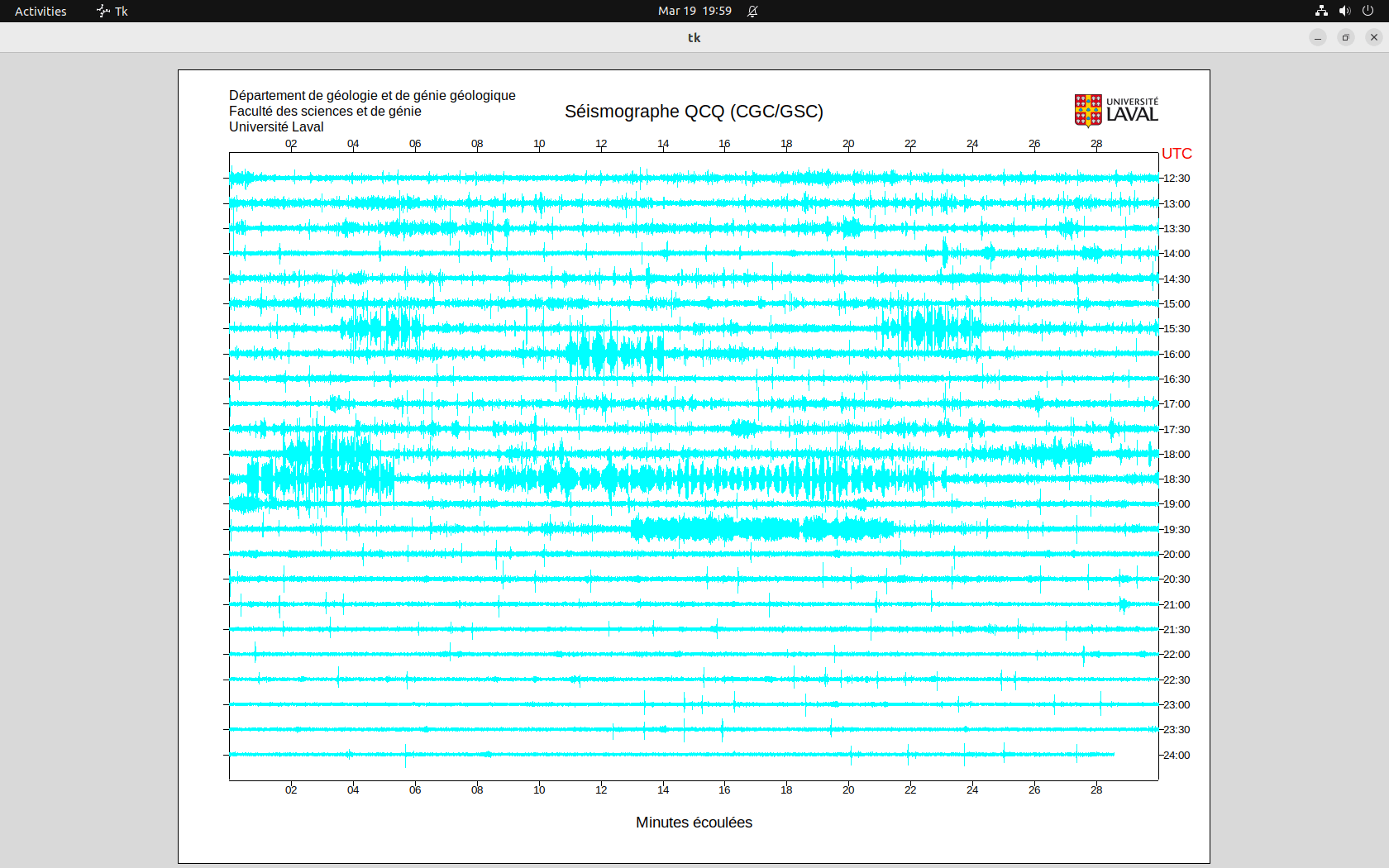The image size is (1389, 868).
Task: Minimize the tk window
Action: pyautogui.click(x=1318, y=37)
